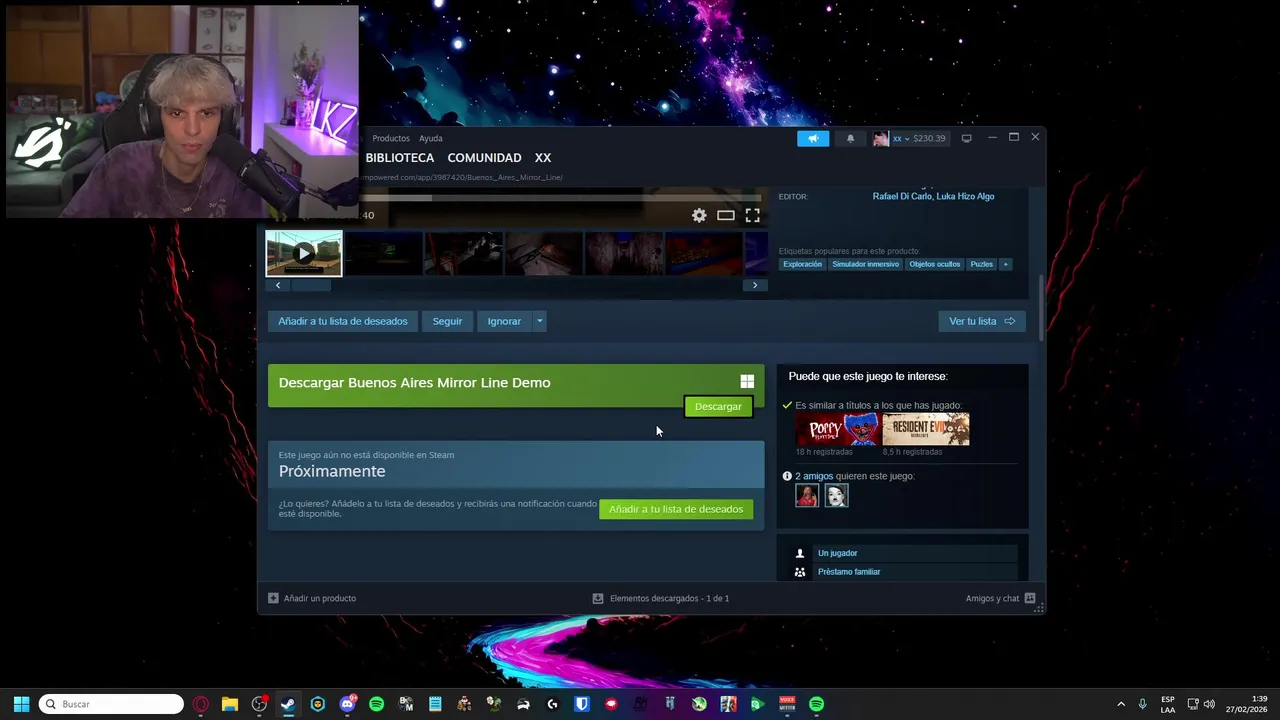The width and height of the screenshot is (1280, 720).
Task: Expand the Ignorar dropdown arrow
Action: click(539, 321)
